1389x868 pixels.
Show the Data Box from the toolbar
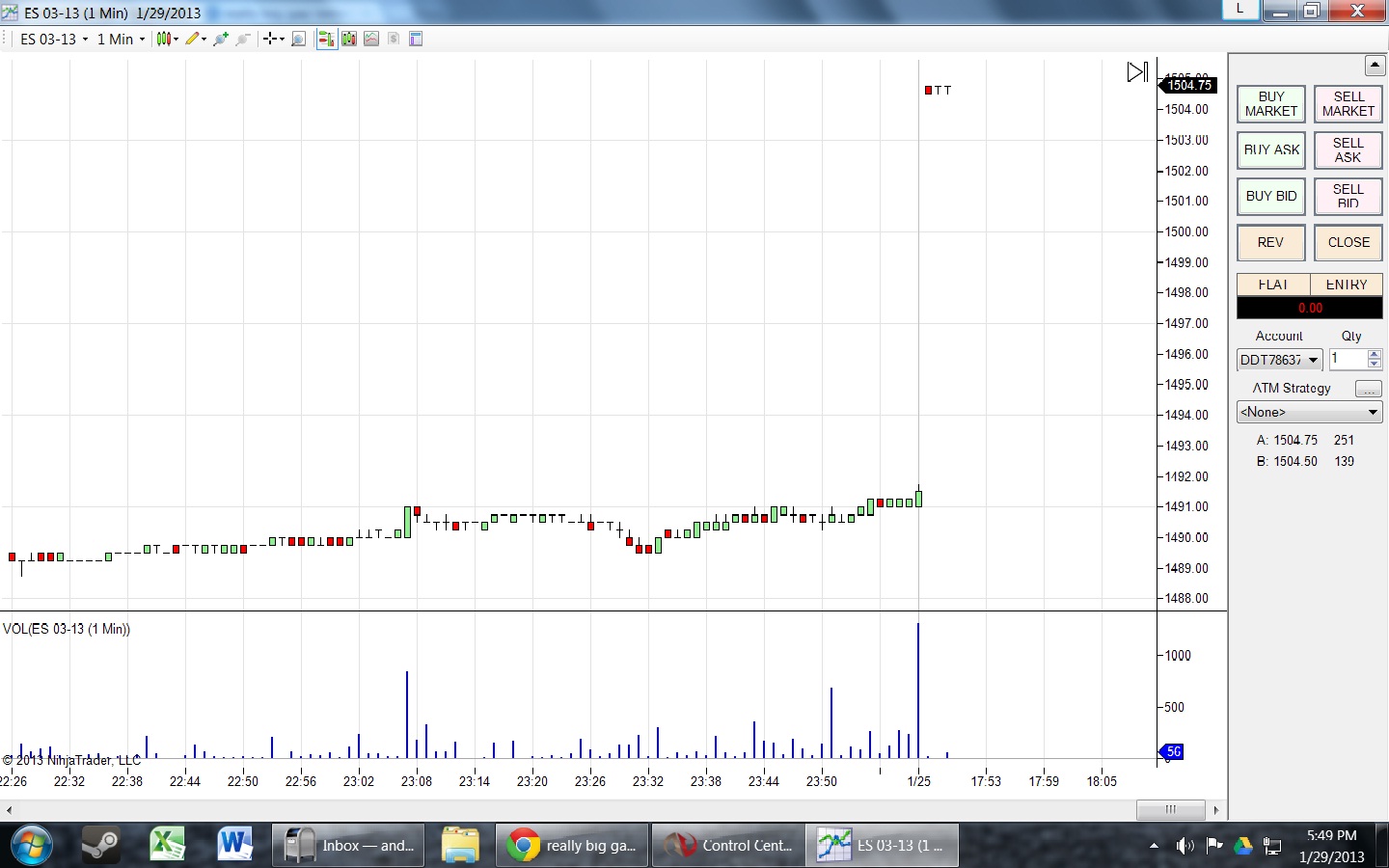click(x=299, y=39)
